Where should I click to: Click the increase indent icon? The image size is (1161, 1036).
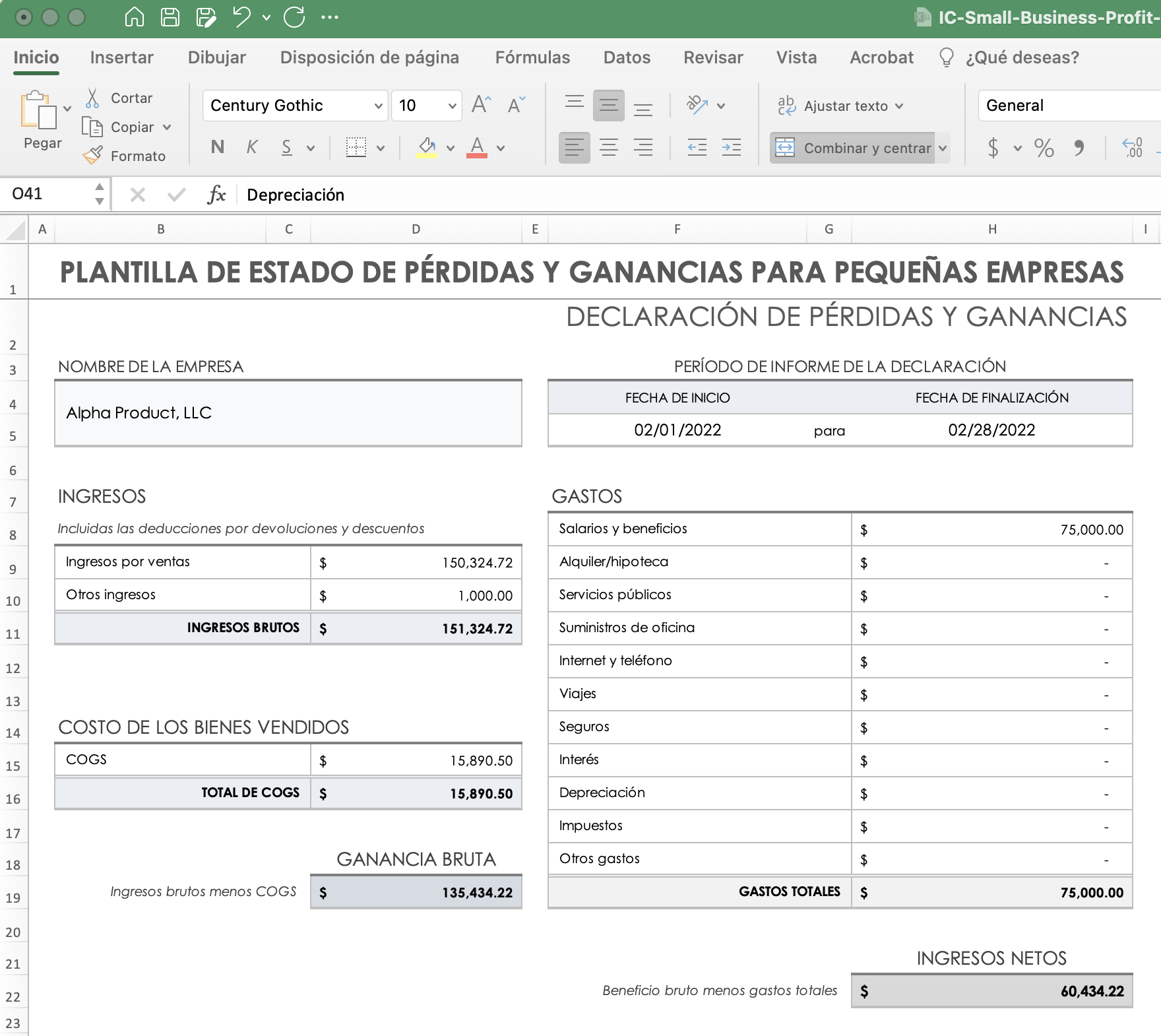coord(732,147)
